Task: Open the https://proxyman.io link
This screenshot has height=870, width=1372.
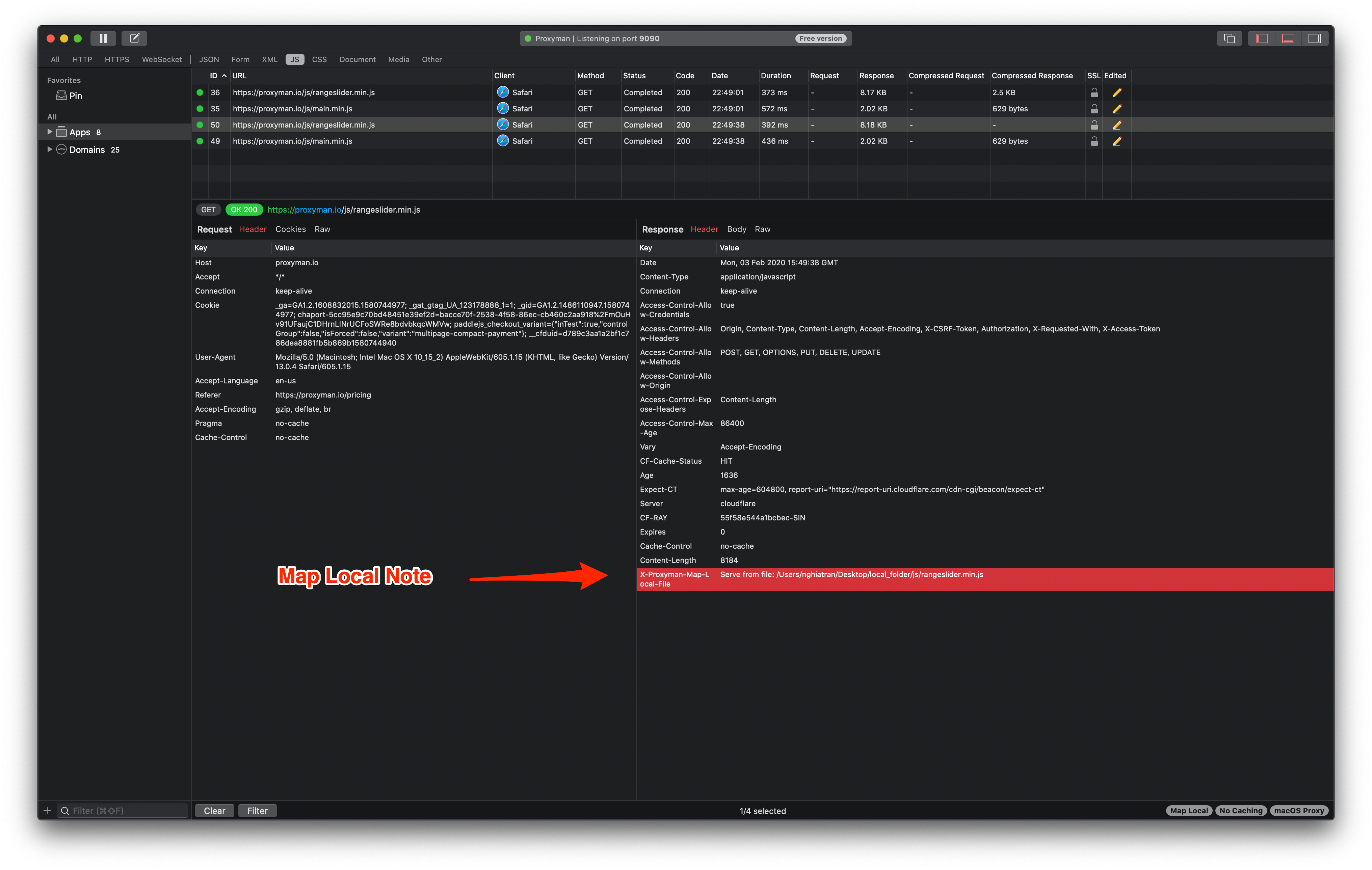Action: pos(302,210)
